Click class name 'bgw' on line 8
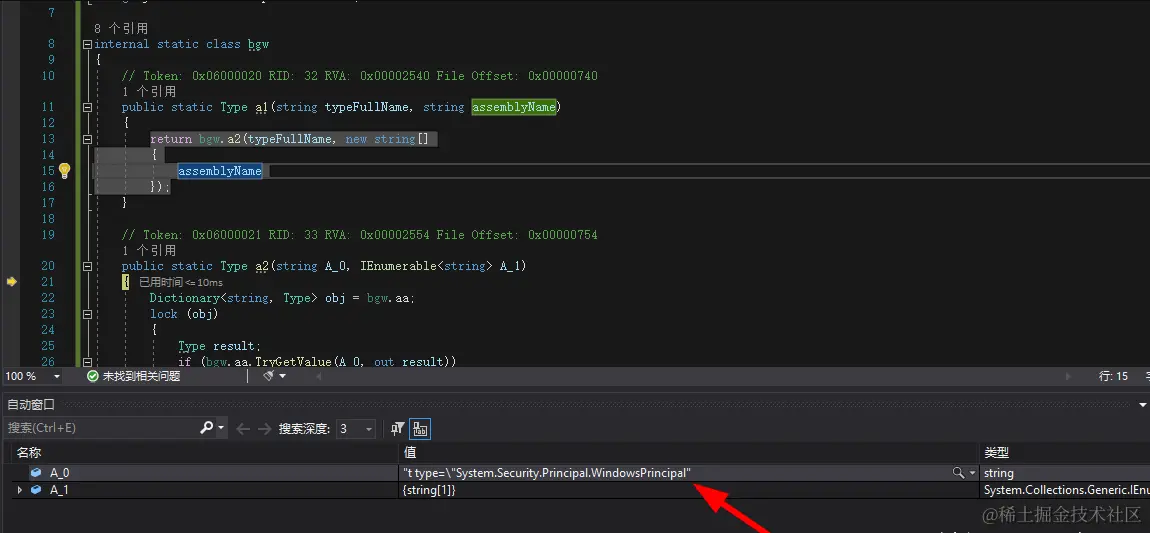This screenshot has height=533, width=1150. click(258, 44)
